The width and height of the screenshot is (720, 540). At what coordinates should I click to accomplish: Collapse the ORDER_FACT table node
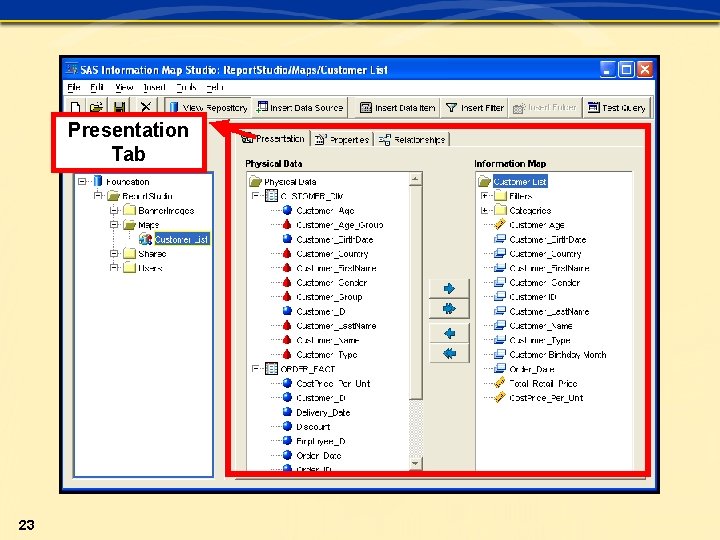coord(256,369)
